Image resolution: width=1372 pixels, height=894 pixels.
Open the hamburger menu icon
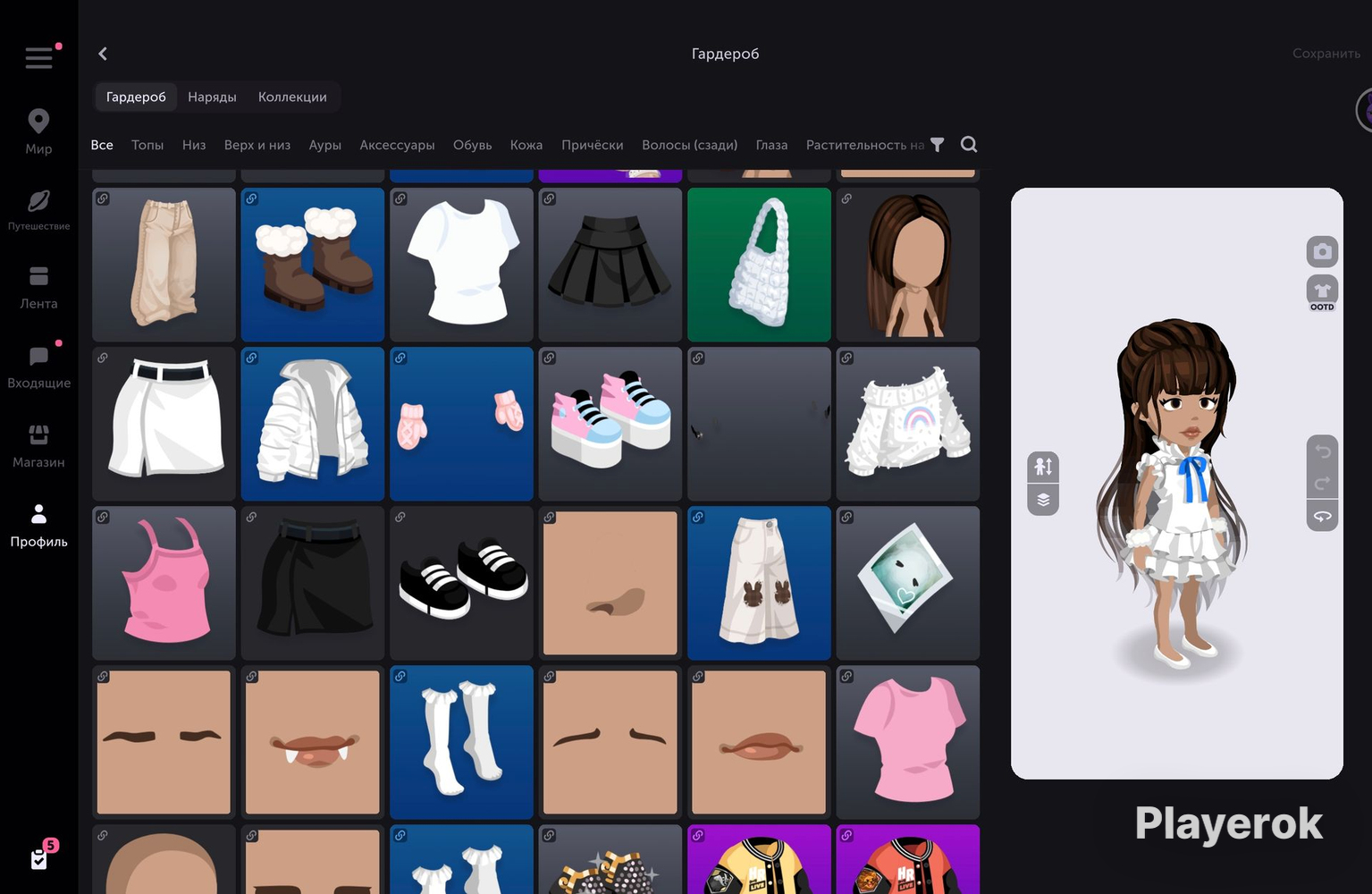point(38,58)
